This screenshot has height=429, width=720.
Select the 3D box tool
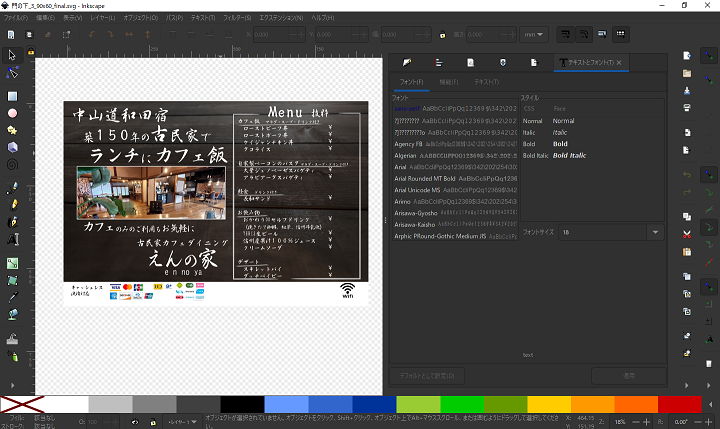pos(12,147)
